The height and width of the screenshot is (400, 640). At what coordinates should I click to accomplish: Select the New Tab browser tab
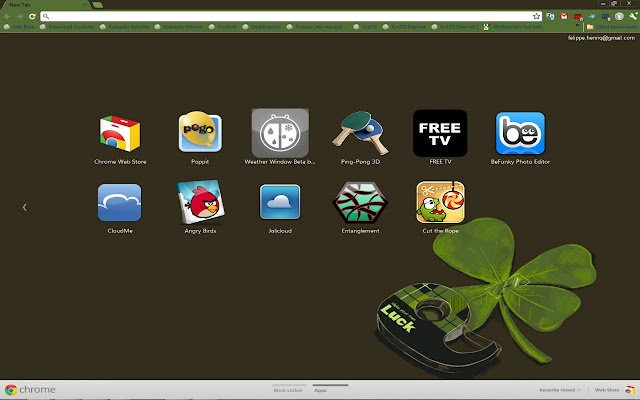pyautogui.click(x=45, y=5)
